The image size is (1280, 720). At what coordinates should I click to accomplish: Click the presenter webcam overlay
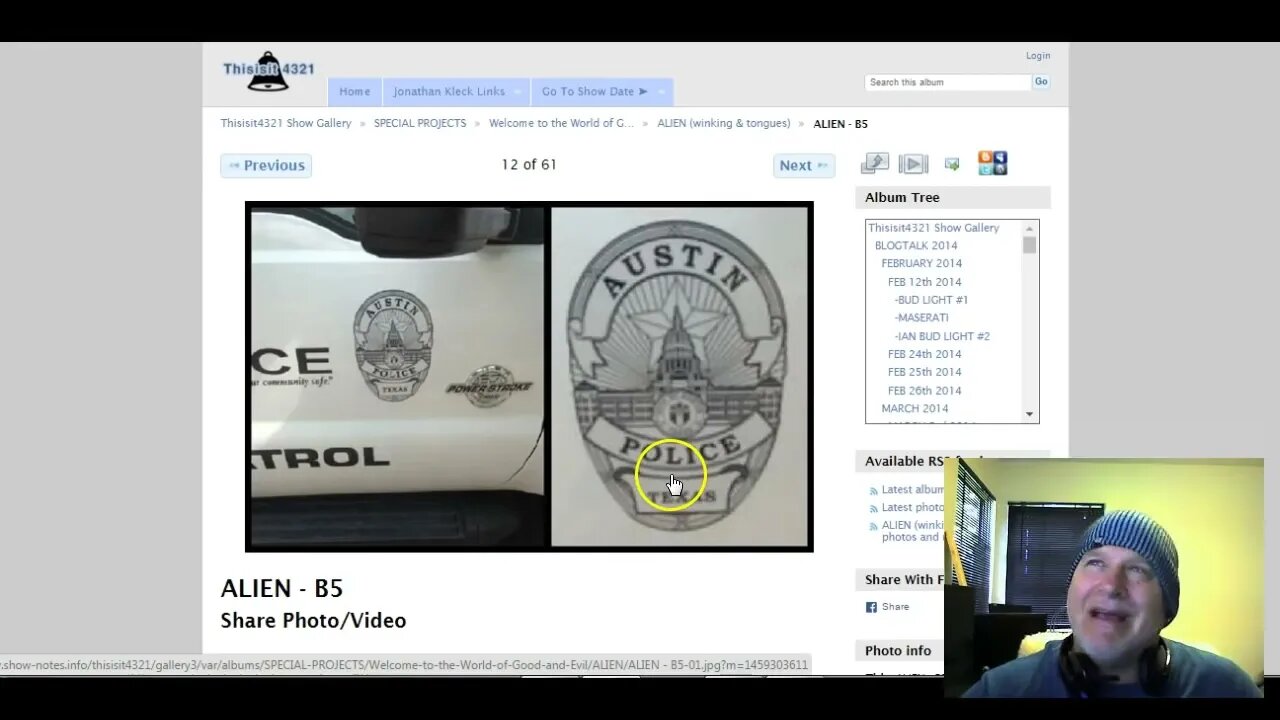point(1104,578)
